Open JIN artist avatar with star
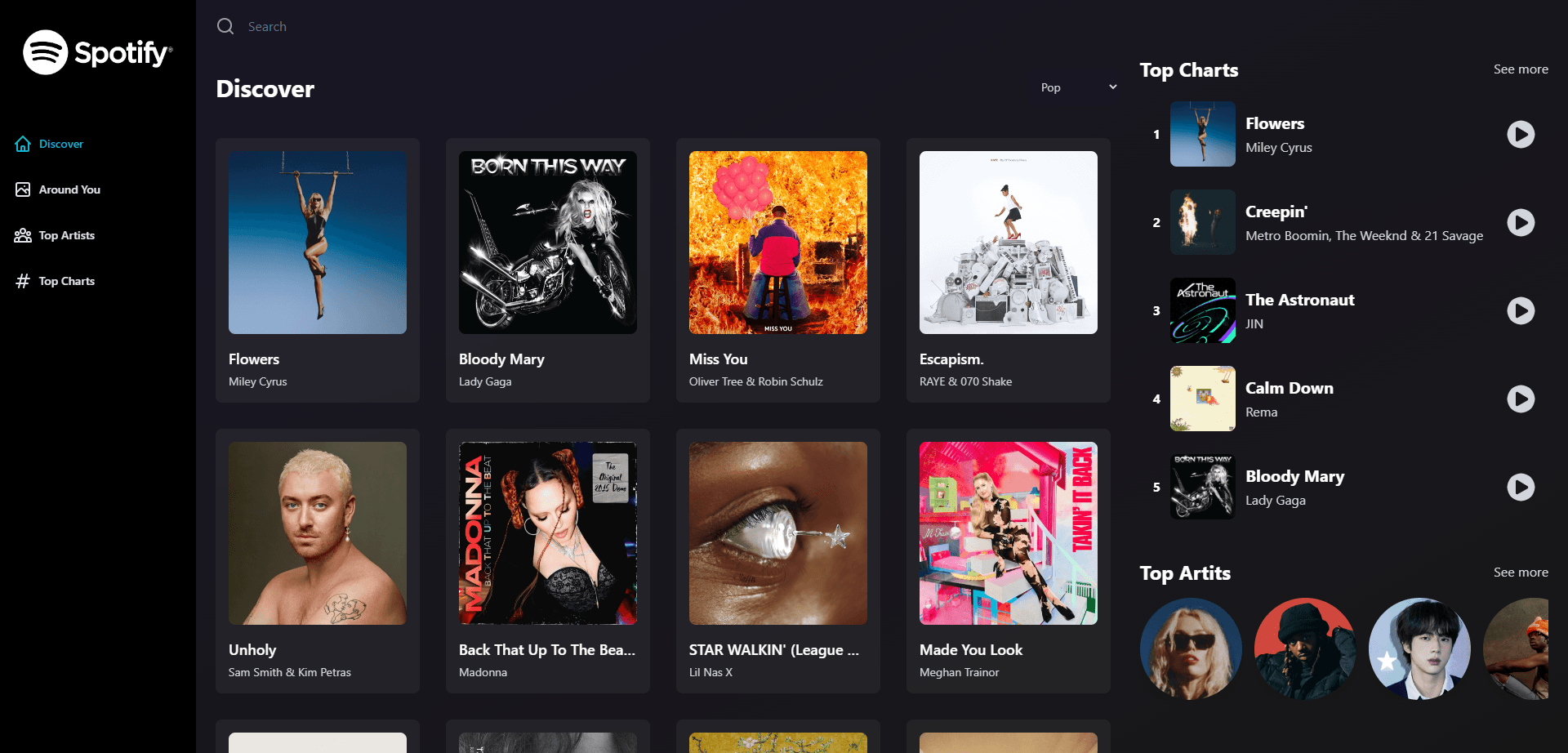Viewport: 1568px width, 753px height. coord(1419,649)
